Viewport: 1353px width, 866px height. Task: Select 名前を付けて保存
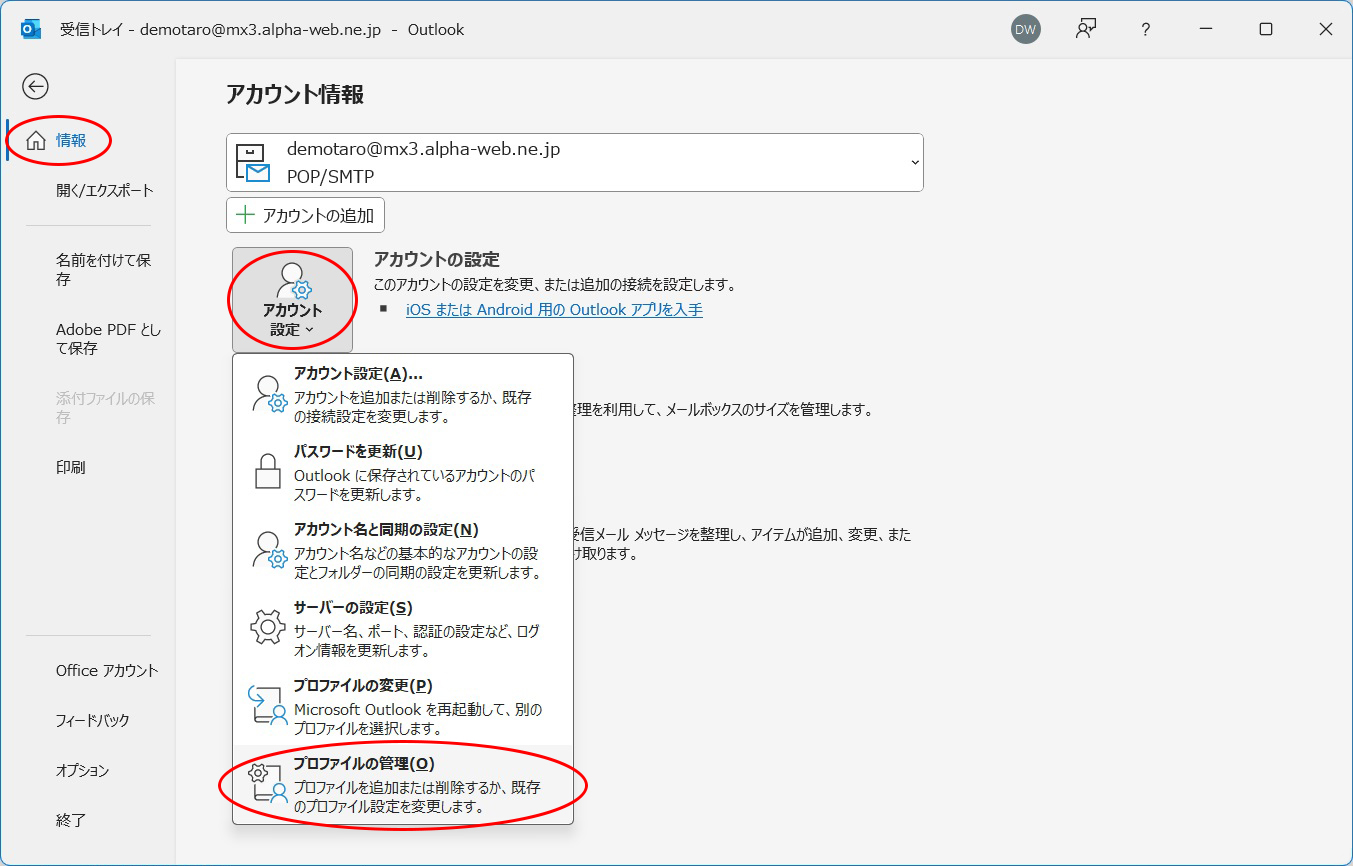104,270
